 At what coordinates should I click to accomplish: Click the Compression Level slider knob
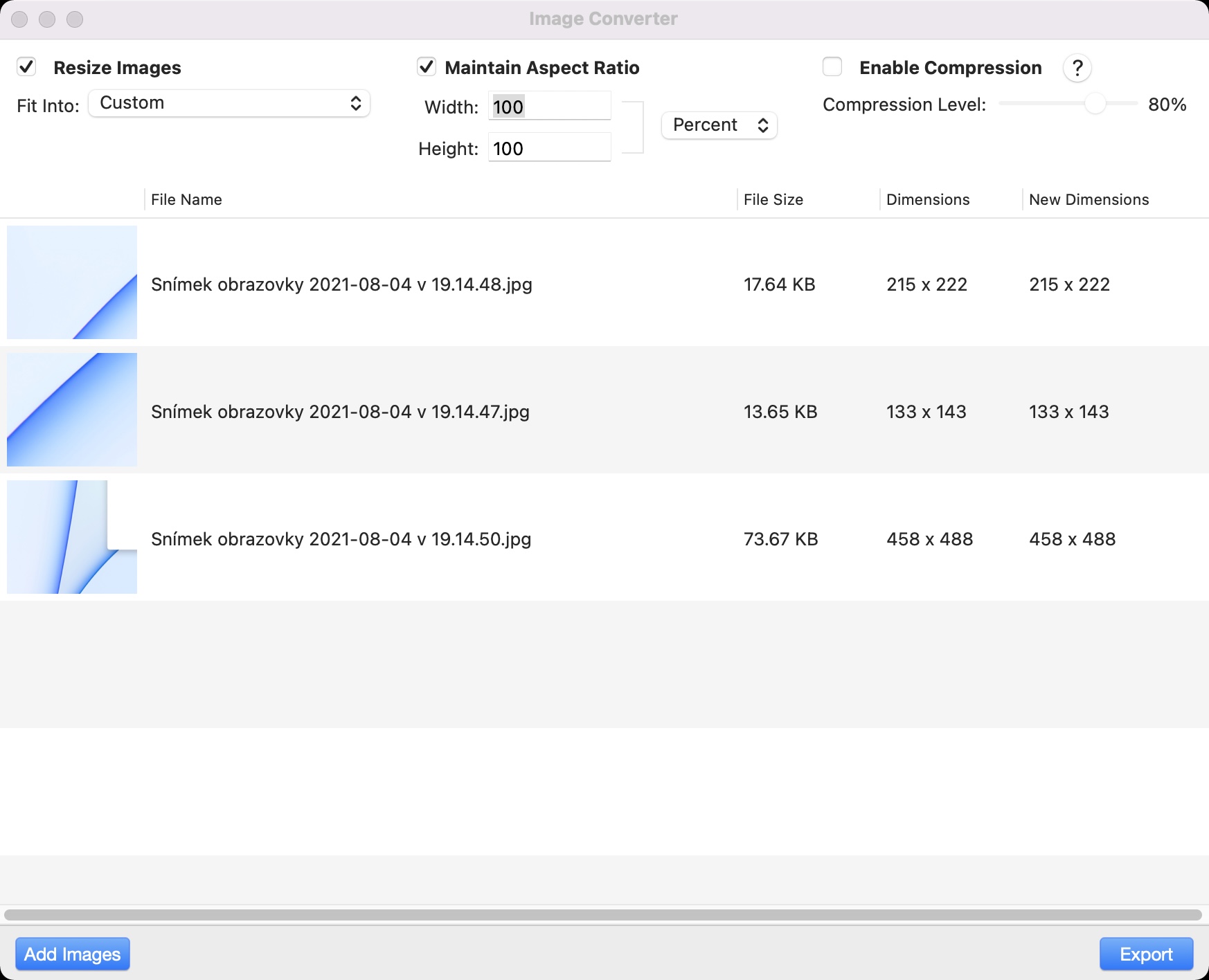pyautogui.click(x=1095, y=104)
